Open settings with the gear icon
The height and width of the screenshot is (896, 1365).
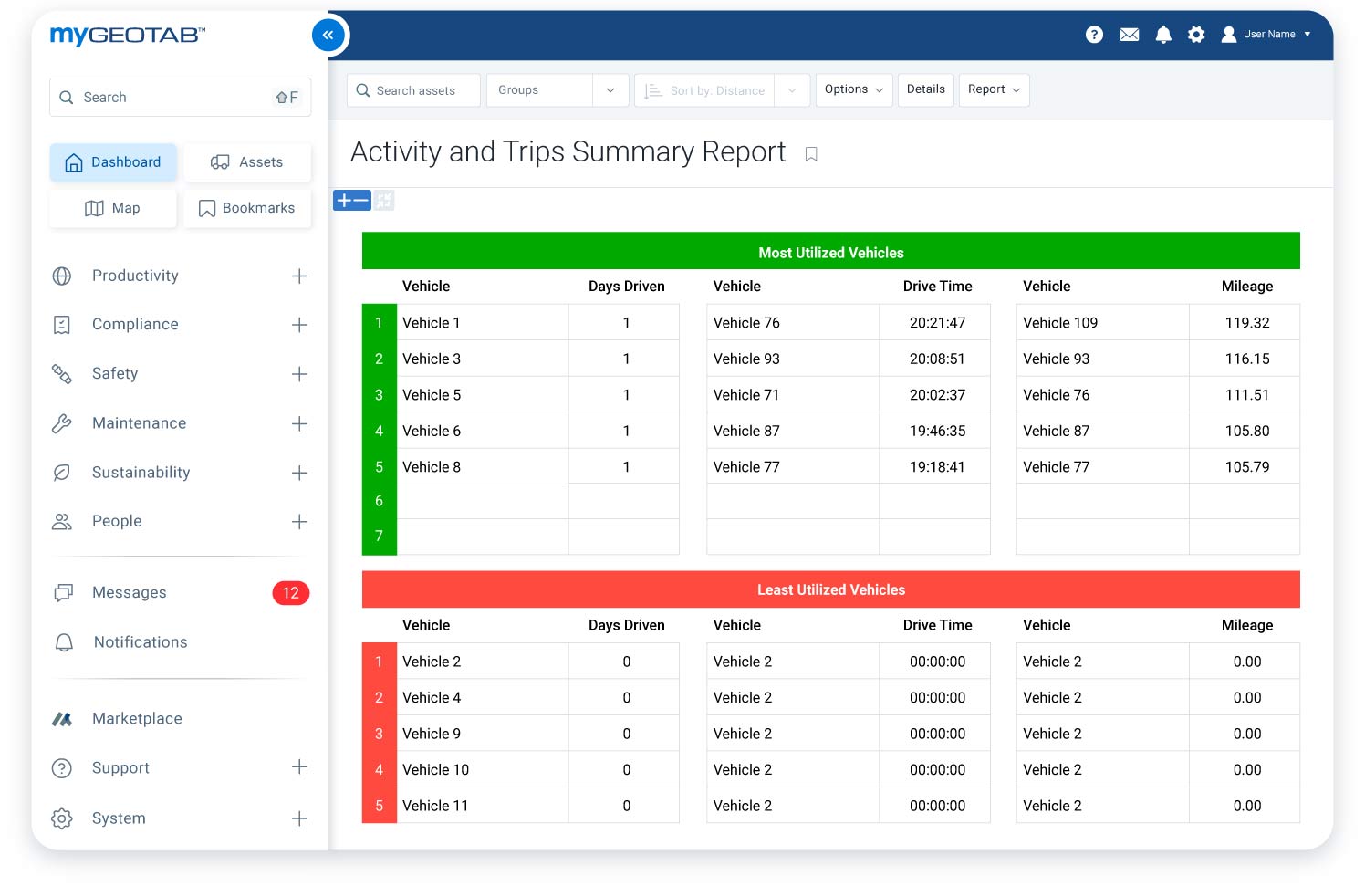click(1196, 35)
